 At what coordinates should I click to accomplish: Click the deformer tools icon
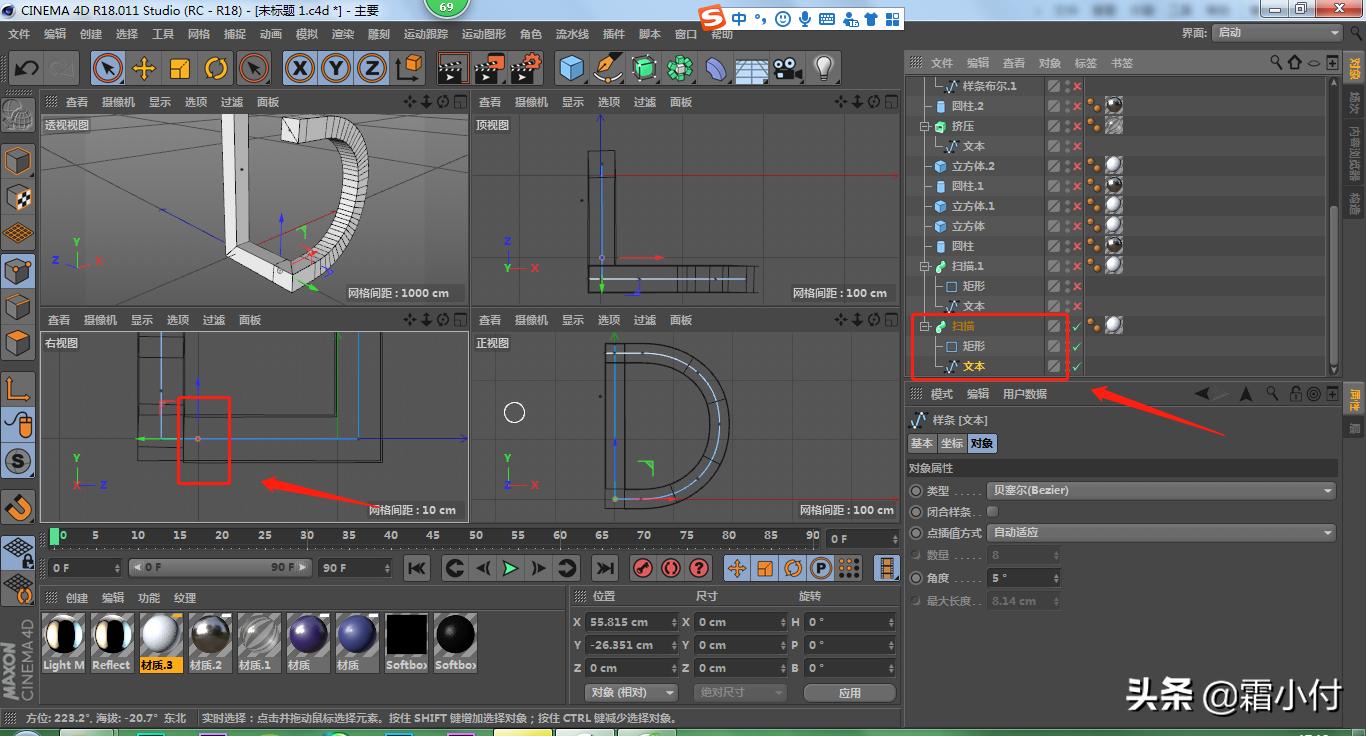[x=714, y=67]
